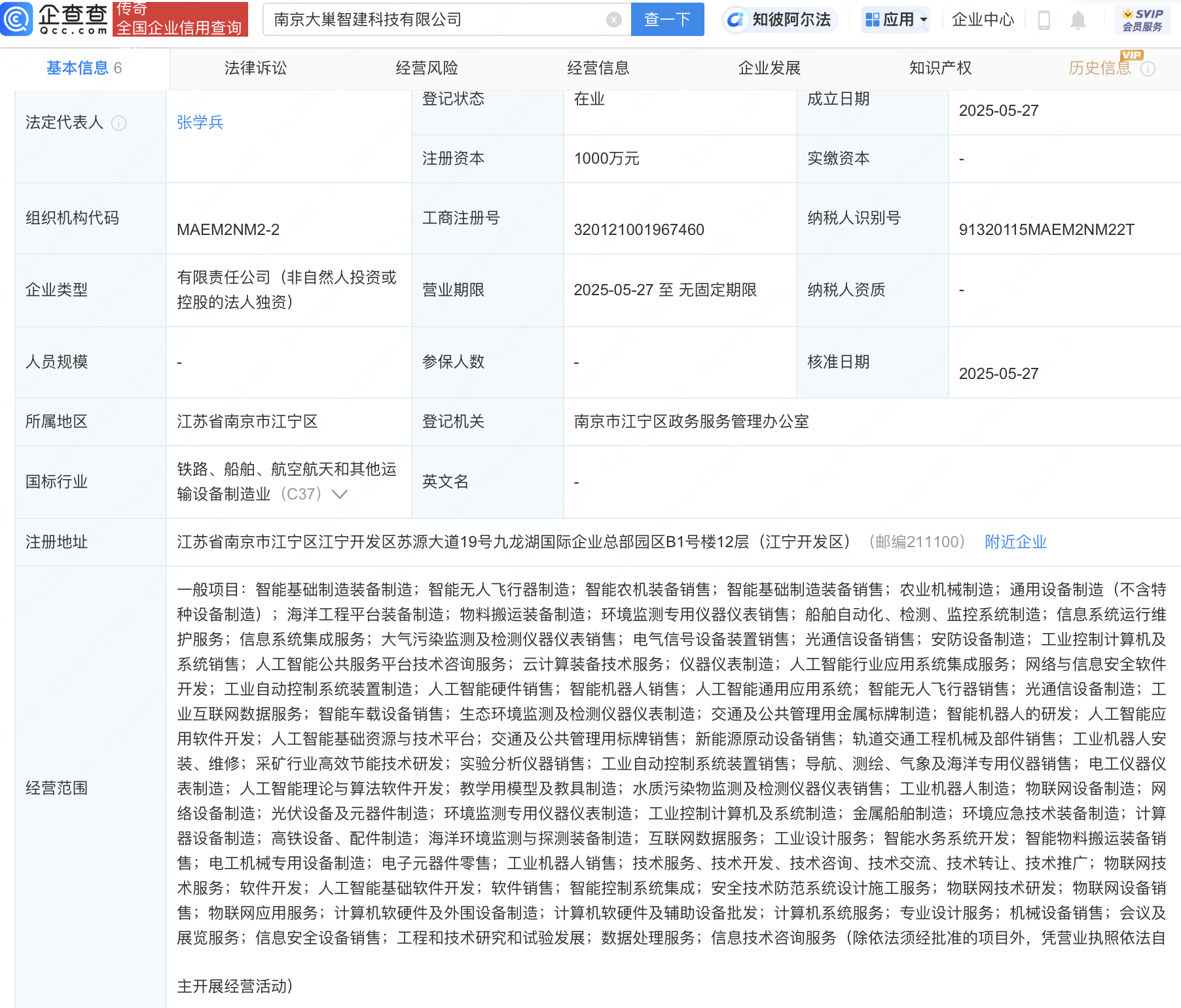Viewport: 1181px width, 1008px height.
Task: Go to 企业中心
Action: tap(982, 20)
